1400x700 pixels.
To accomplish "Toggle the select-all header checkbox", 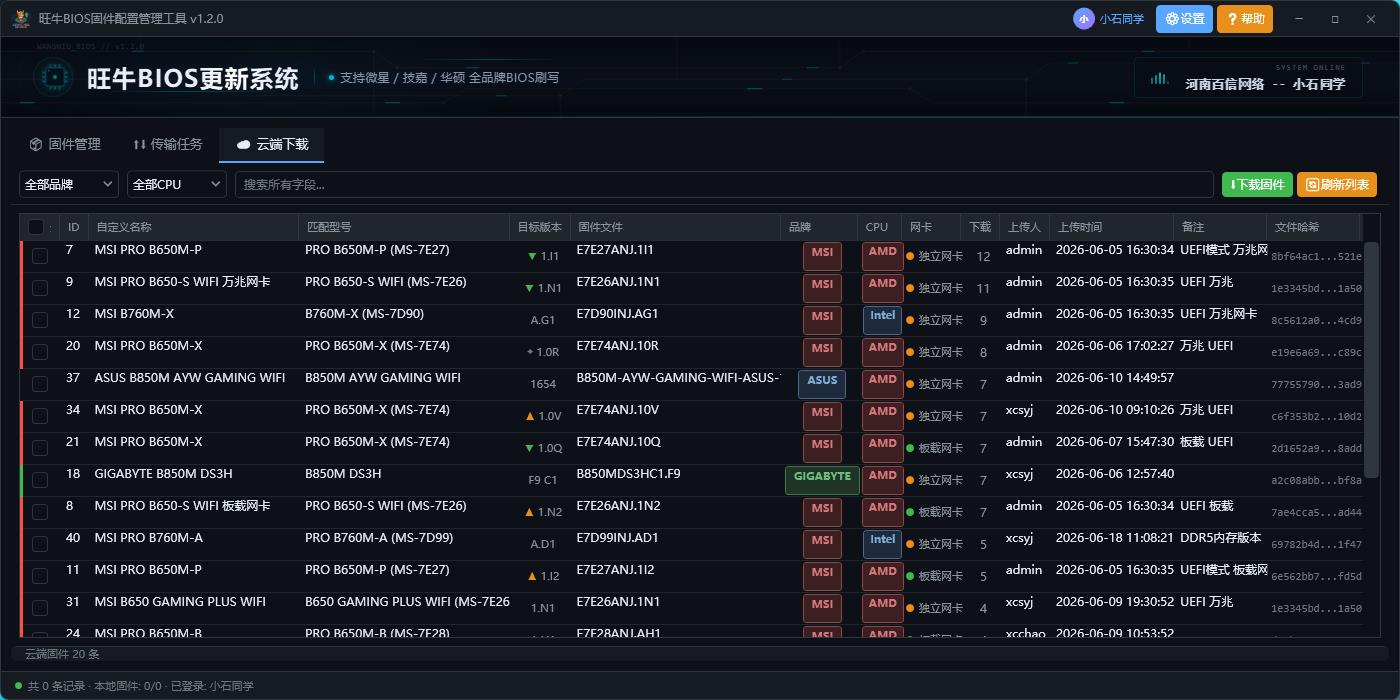I will (x=36, y=227).
